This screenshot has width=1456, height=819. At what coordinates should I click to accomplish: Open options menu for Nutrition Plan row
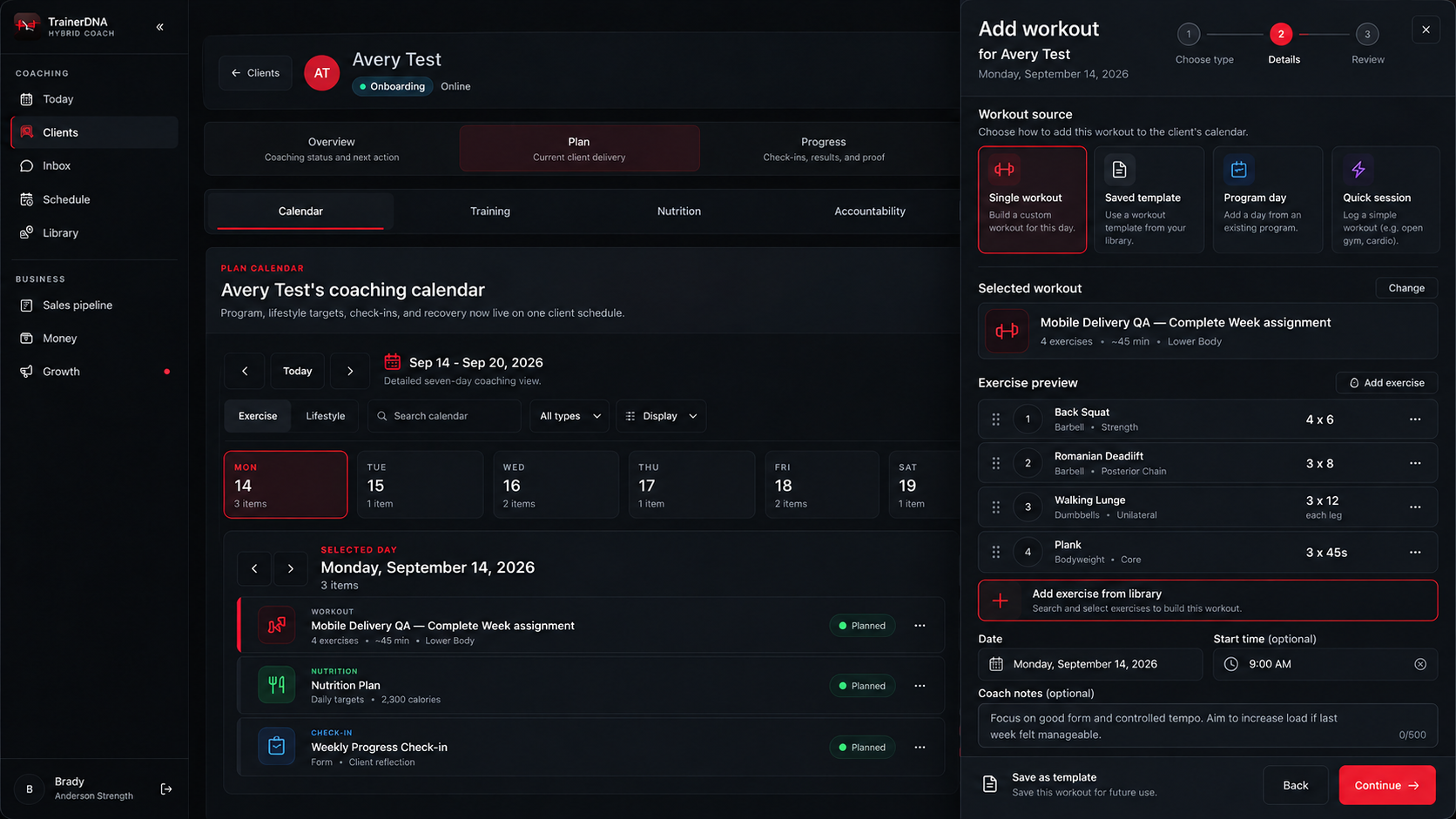[x=920, y=686]
